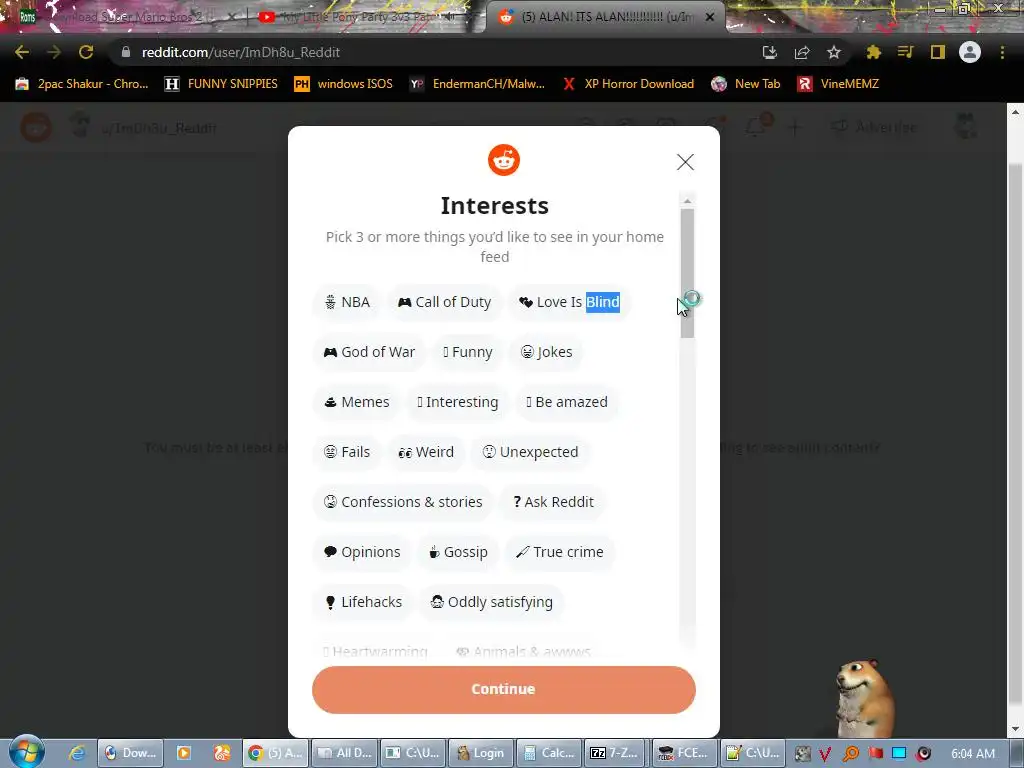Click the orange Continue button
This screenshot has width=1024, height=768.
click(x=504, y=690)
